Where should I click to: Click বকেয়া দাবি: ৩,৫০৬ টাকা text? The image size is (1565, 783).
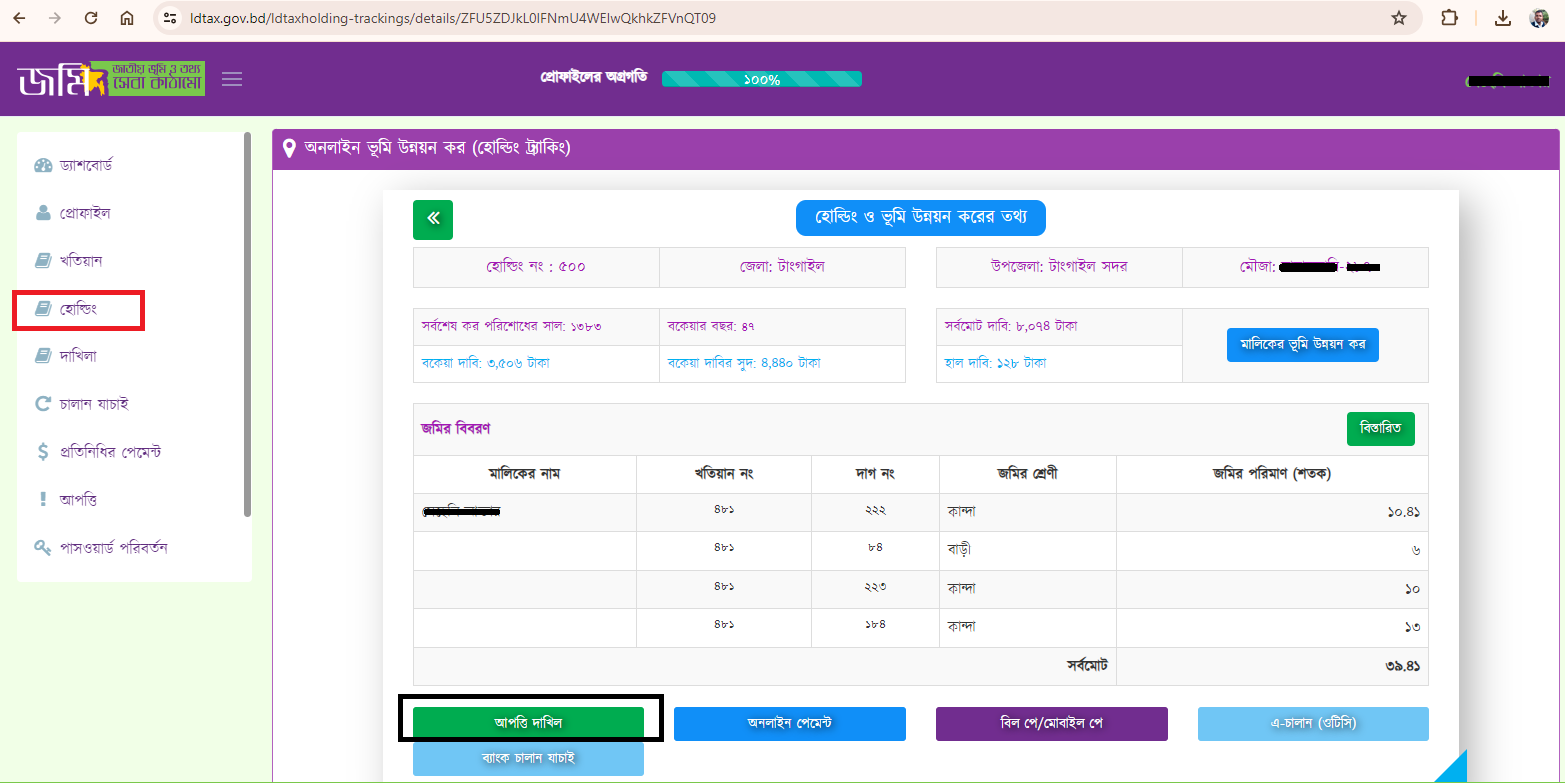tap(485, 363)
